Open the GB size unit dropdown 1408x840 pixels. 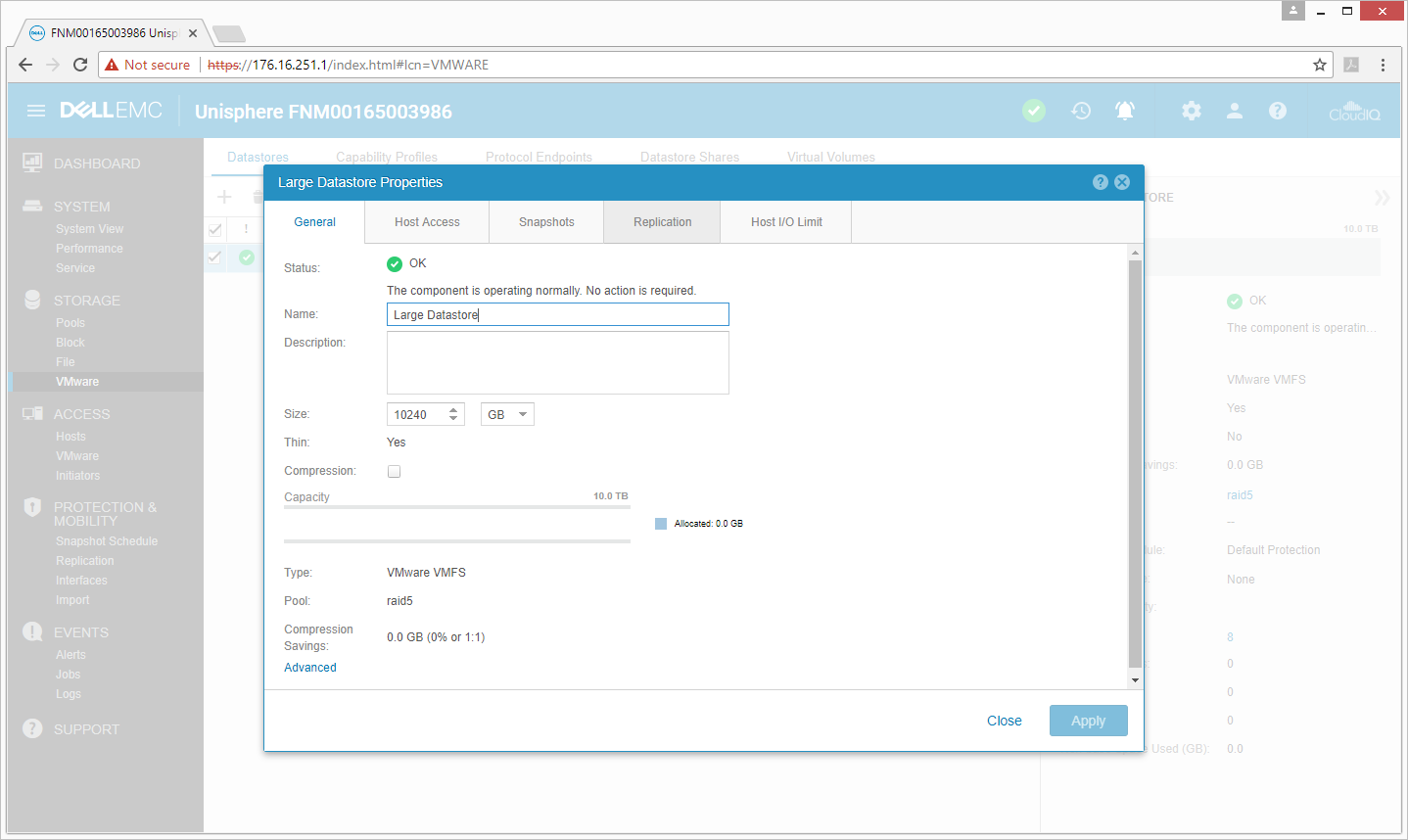click(507, 414)
